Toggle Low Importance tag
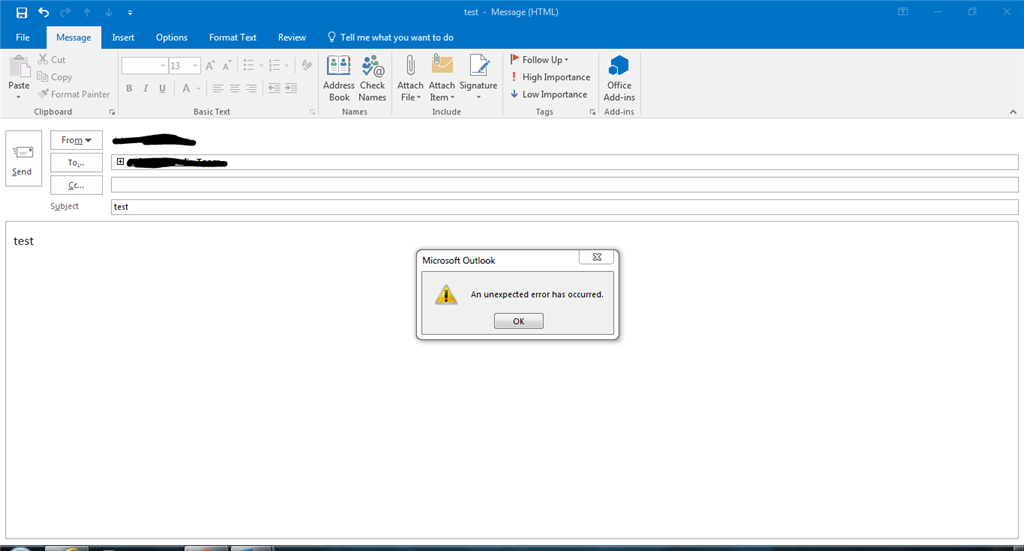The height and width of the screenshot is (551, 1024). pyautogui.click(x=549, y=94)
